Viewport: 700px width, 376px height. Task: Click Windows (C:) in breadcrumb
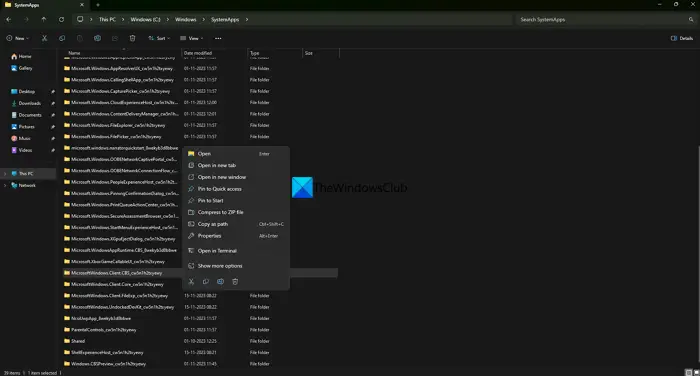[x=145, y=20]
